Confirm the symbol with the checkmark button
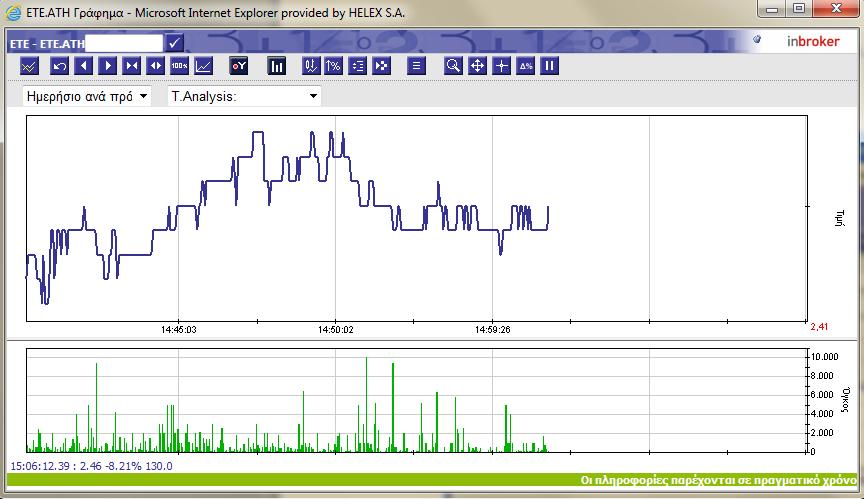Image resolution: width=864 pixels, height=499 pixels. (174, 43)
